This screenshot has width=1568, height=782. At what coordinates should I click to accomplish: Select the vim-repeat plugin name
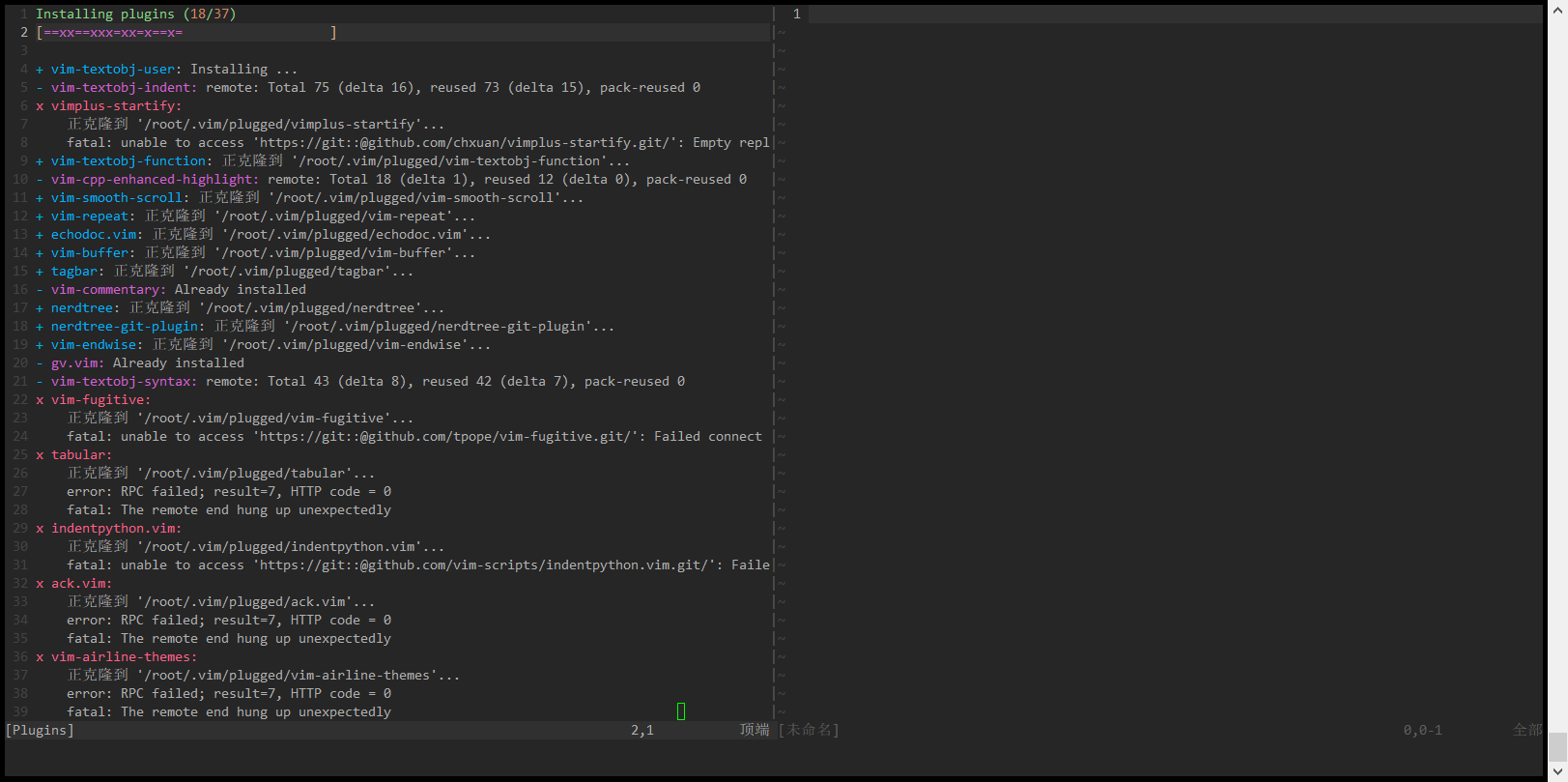(90, 216)
